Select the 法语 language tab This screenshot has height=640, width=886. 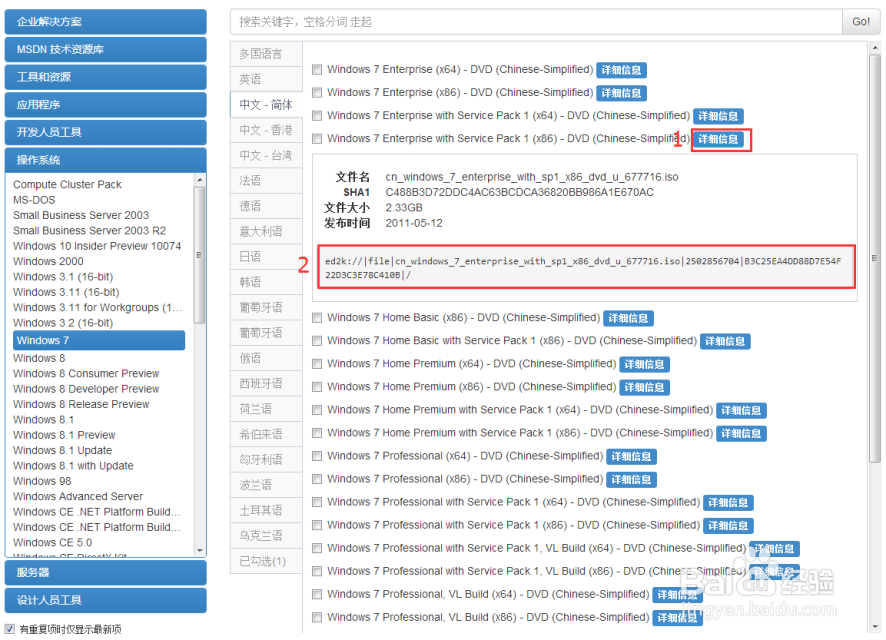266,181
